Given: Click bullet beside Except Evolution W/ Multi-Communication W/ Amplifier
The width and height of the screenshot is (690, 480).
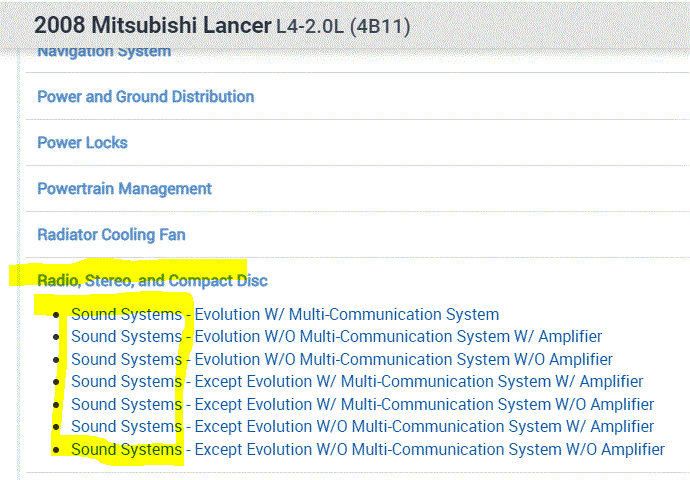Looking at the screenshot, I should coord(57,382).
